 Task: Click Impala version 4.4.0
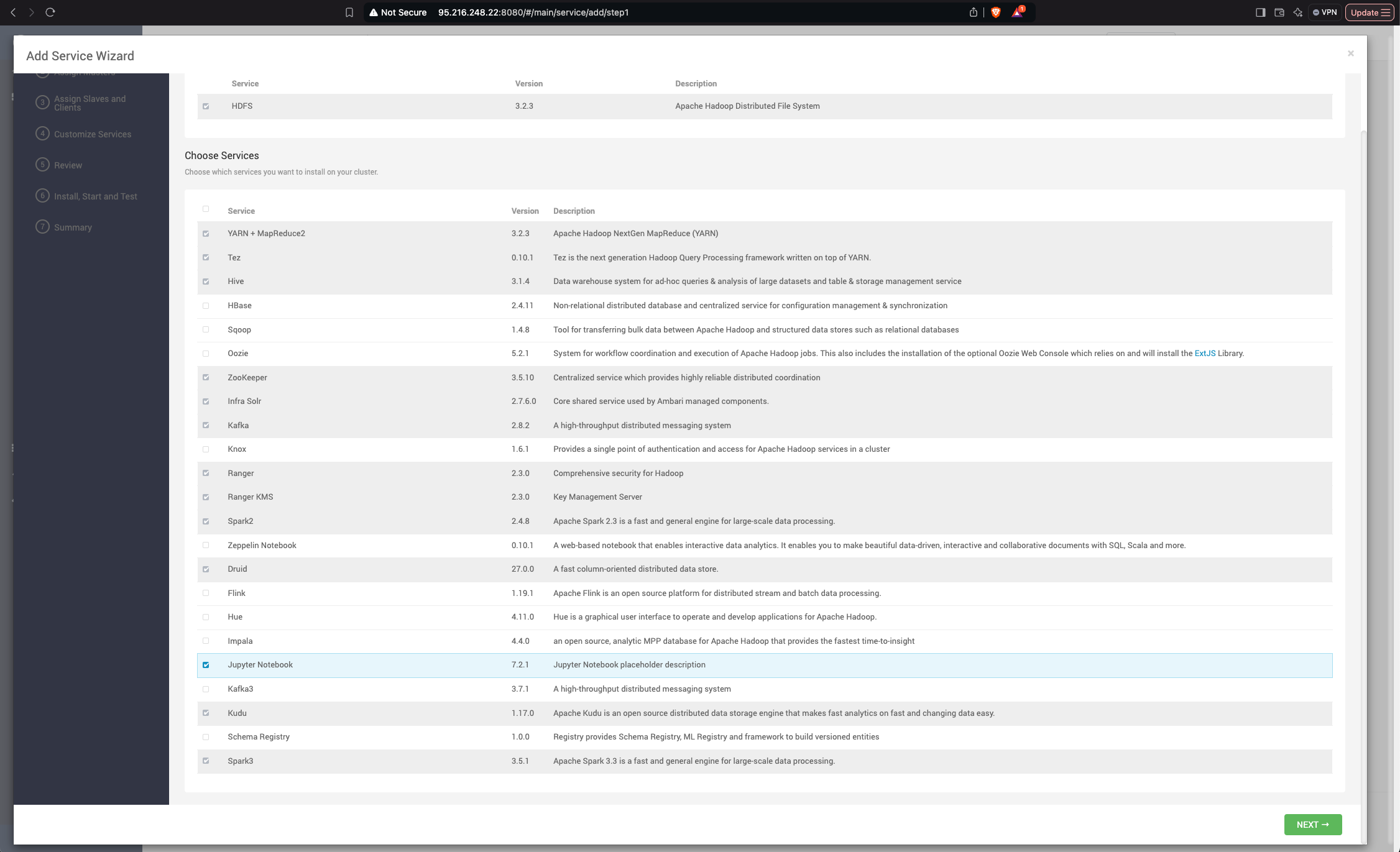pyautogui.click(x=520, y=641)
